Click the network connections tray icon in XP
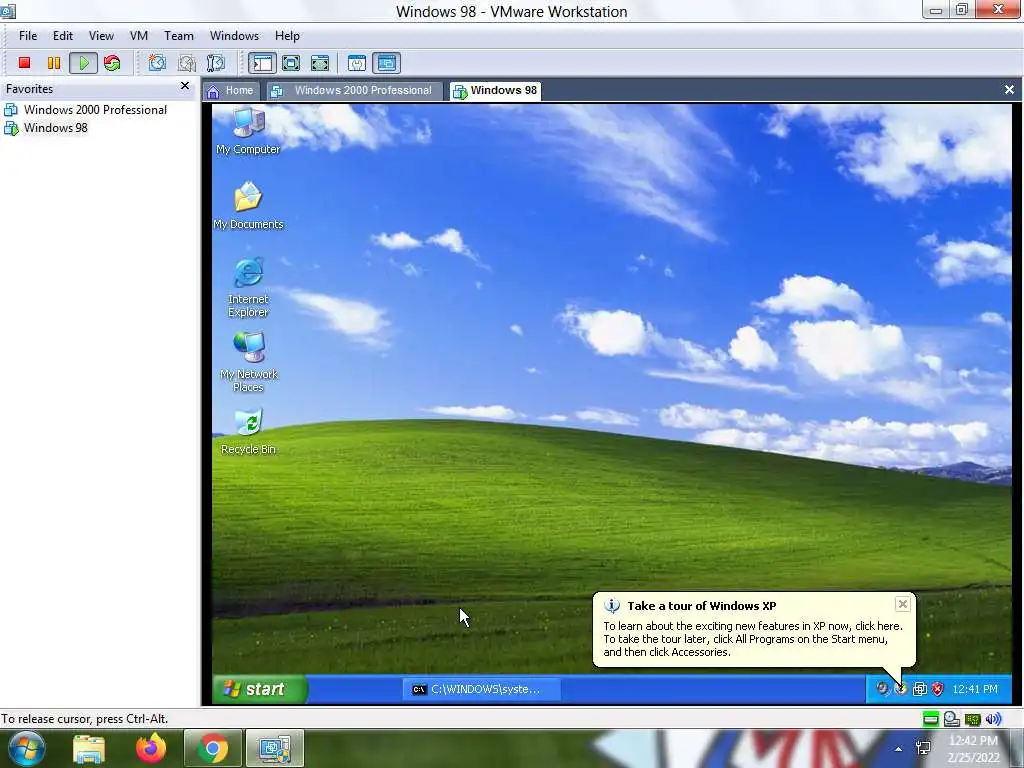 [920, 689]
